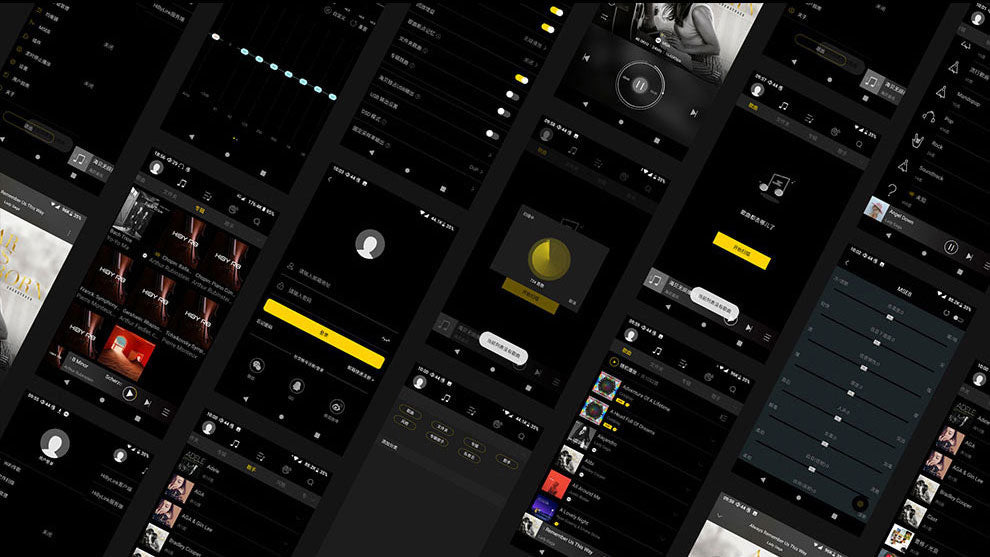The image size is (990, 557).
Task: Click search icon above HiBy R6 album grid
Action: (x=257, y=220)
